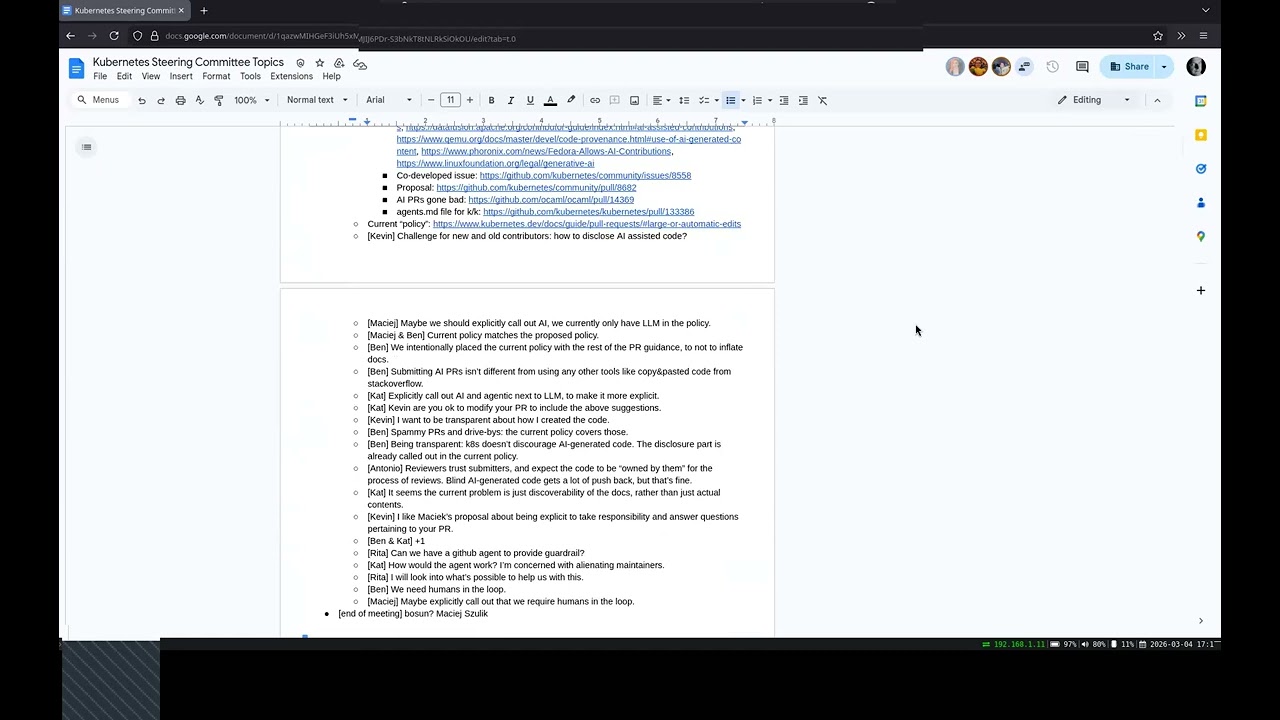Decrease font size with the minus button
Viewport: 1280px width, 720px height.
tap(431, 100)
